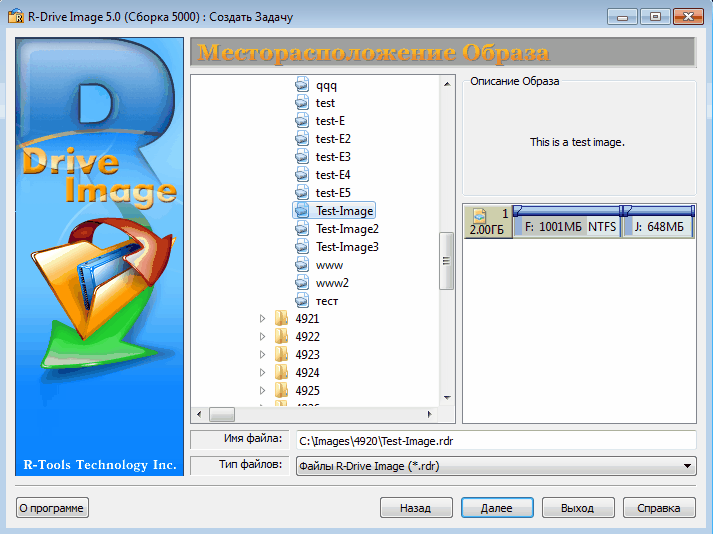Select the F: 1001МБ NTFS partition

567,222
